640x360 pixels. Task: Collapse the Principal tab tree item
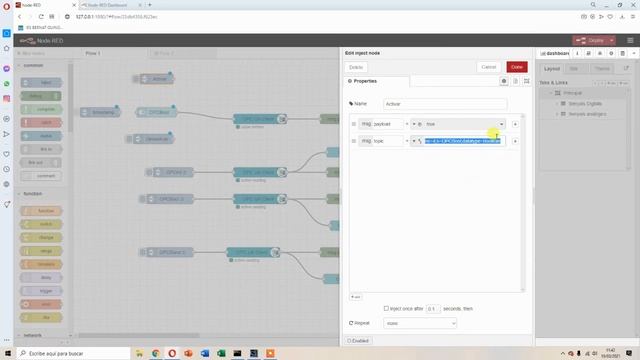coord(550,93)
